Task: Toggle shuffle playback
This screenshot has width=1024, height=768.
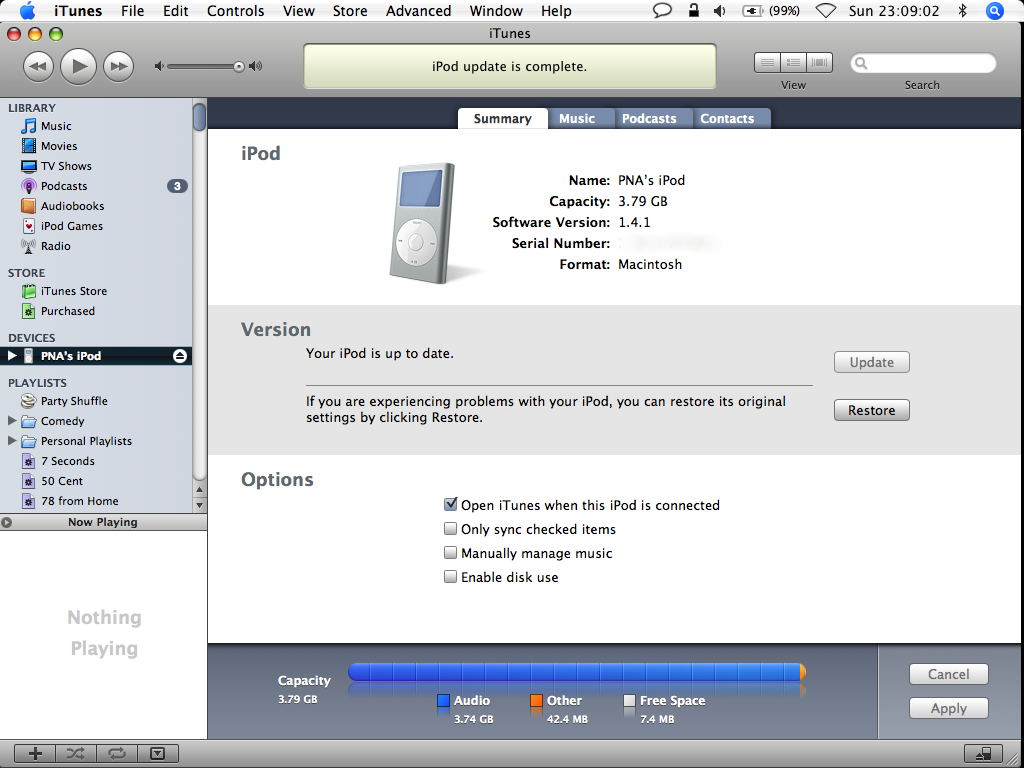Action: click(76, 754)
